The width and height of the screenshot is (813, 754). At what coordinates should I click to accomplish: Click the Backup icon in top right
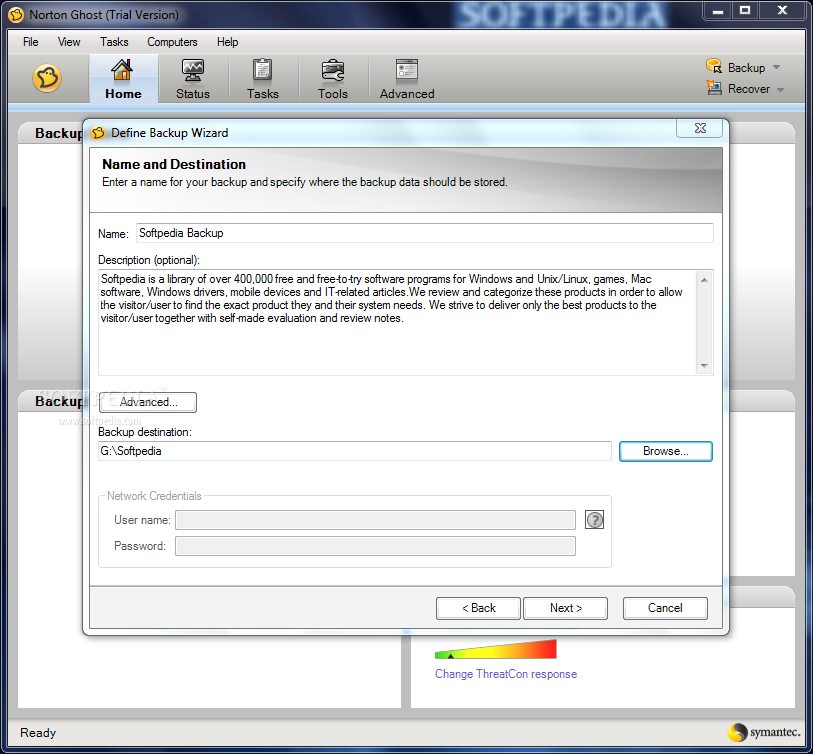tap(714, 66)
